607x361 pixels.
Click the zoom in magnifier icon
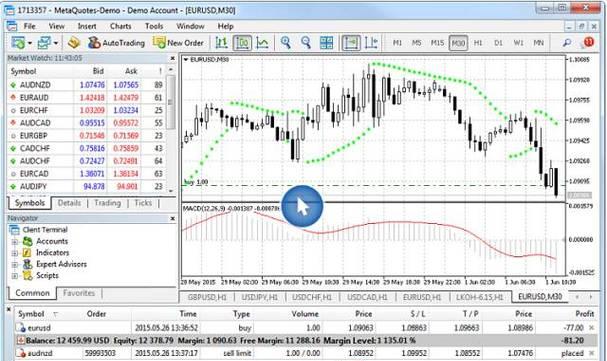click(286, 43)
